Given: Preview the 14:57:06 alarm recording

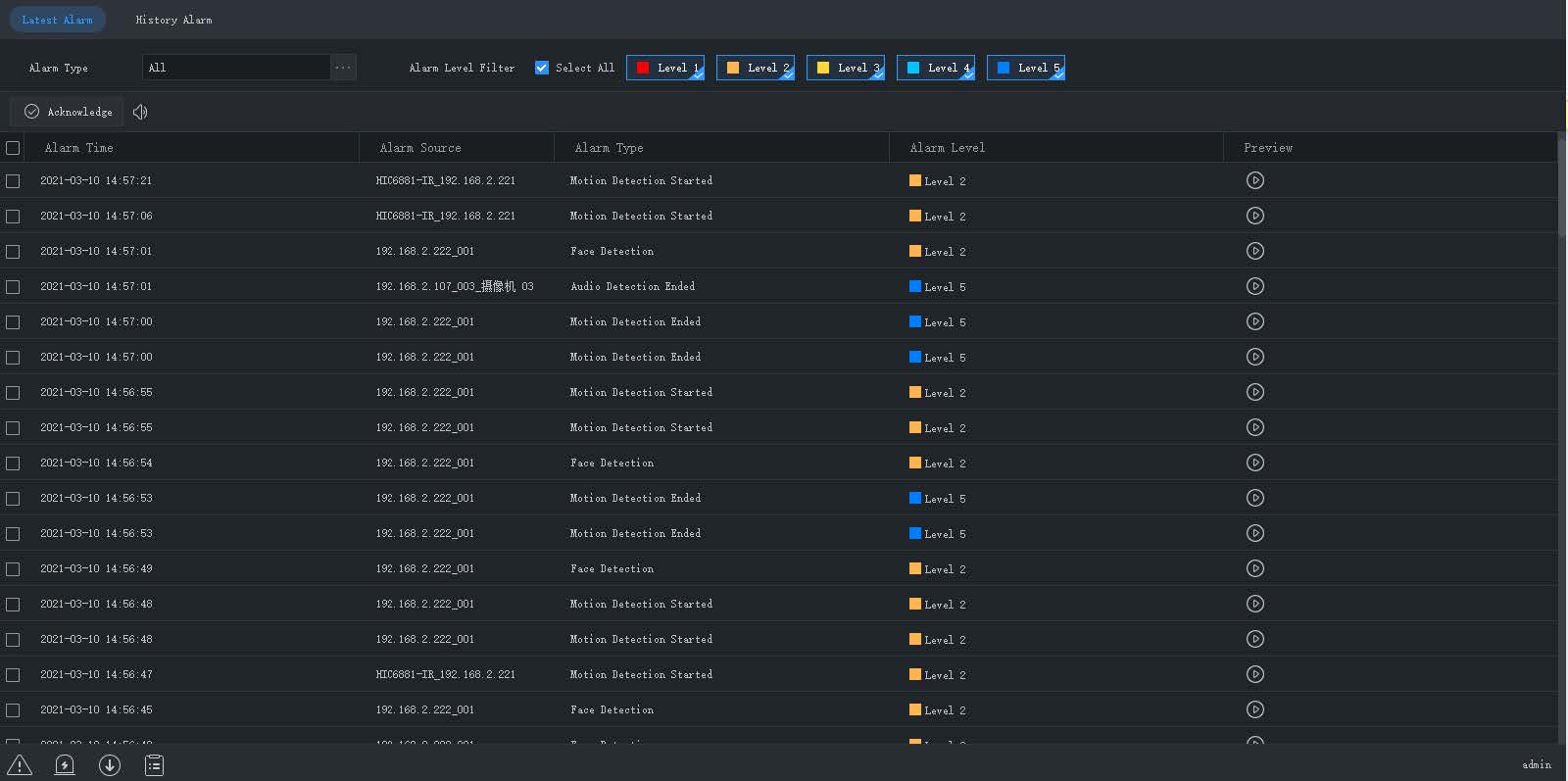Looking at the screenshot, I should tap(1255, 216).
